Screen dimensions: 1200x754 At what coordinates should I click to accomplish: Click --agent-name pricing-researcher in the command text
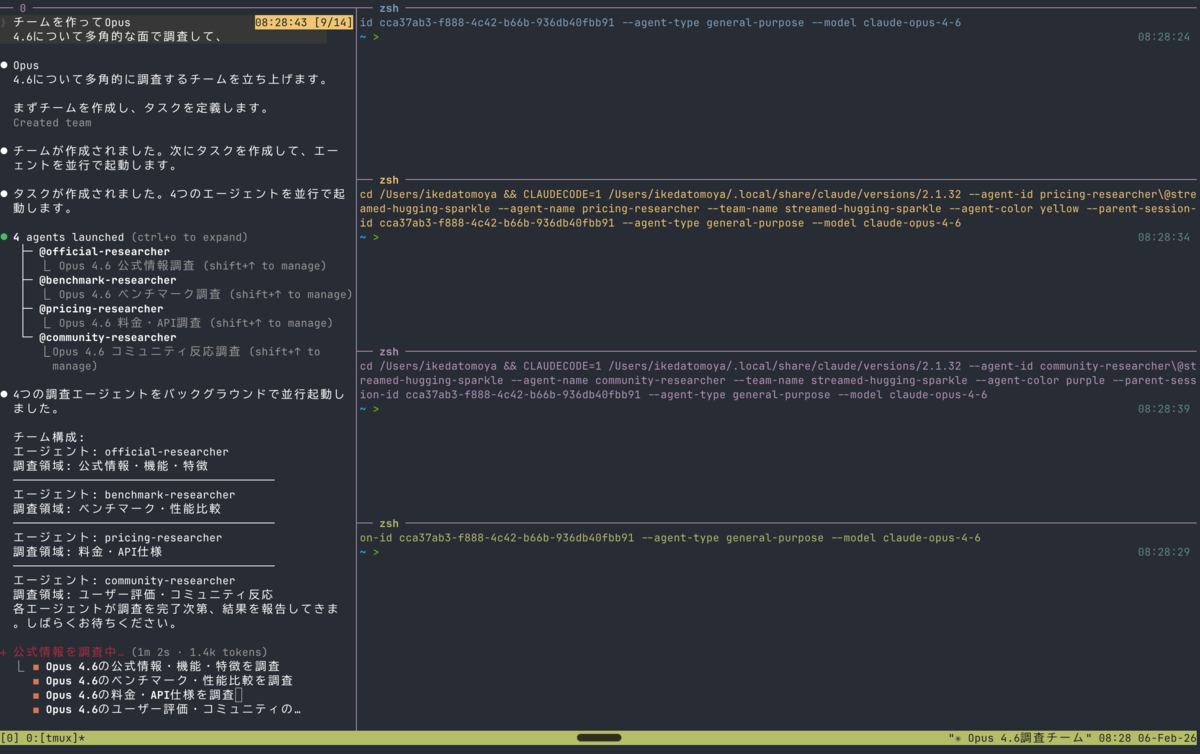pos(599,209)
